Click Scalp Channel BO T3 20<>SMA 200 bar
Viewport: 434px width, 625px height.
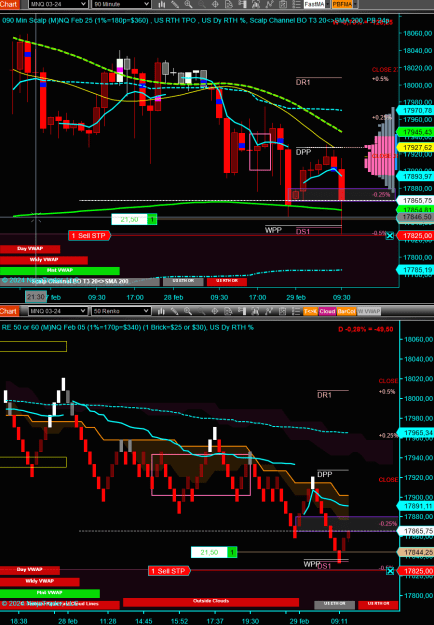(x=80, y=281)
